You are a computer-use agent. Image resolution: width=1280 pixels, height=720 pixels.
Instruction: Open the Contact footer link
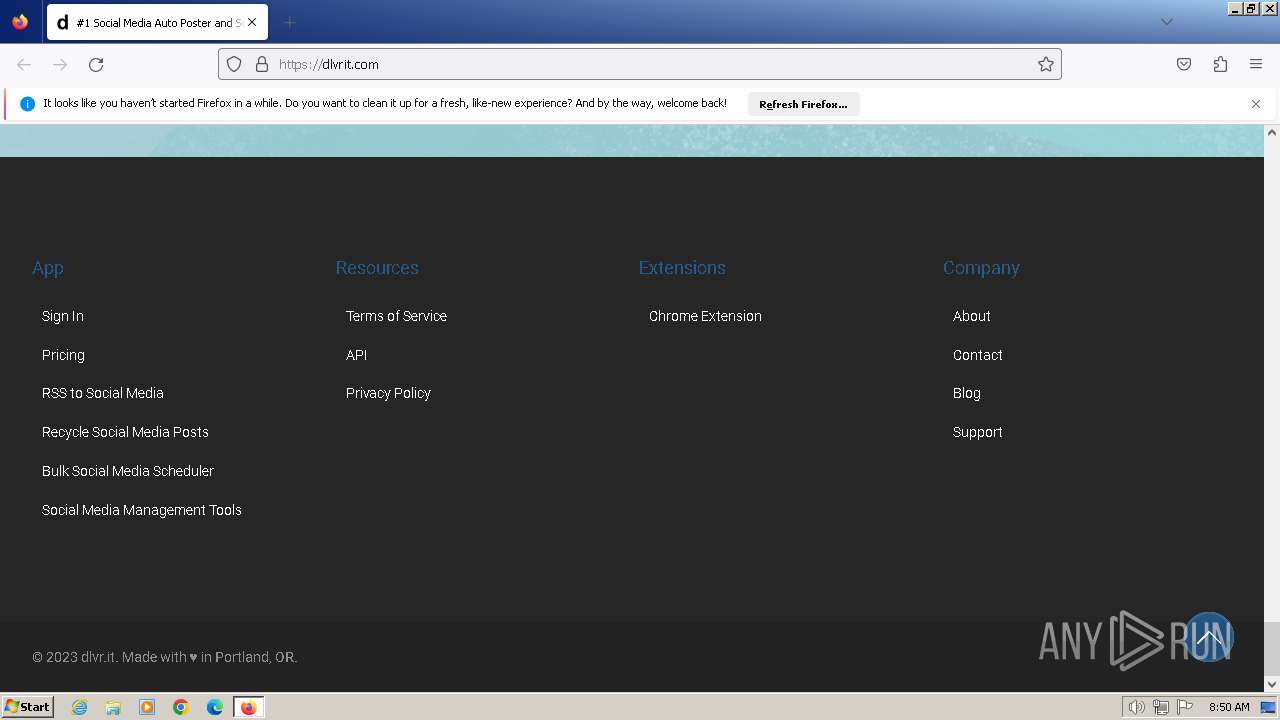(x=978, y=355)
